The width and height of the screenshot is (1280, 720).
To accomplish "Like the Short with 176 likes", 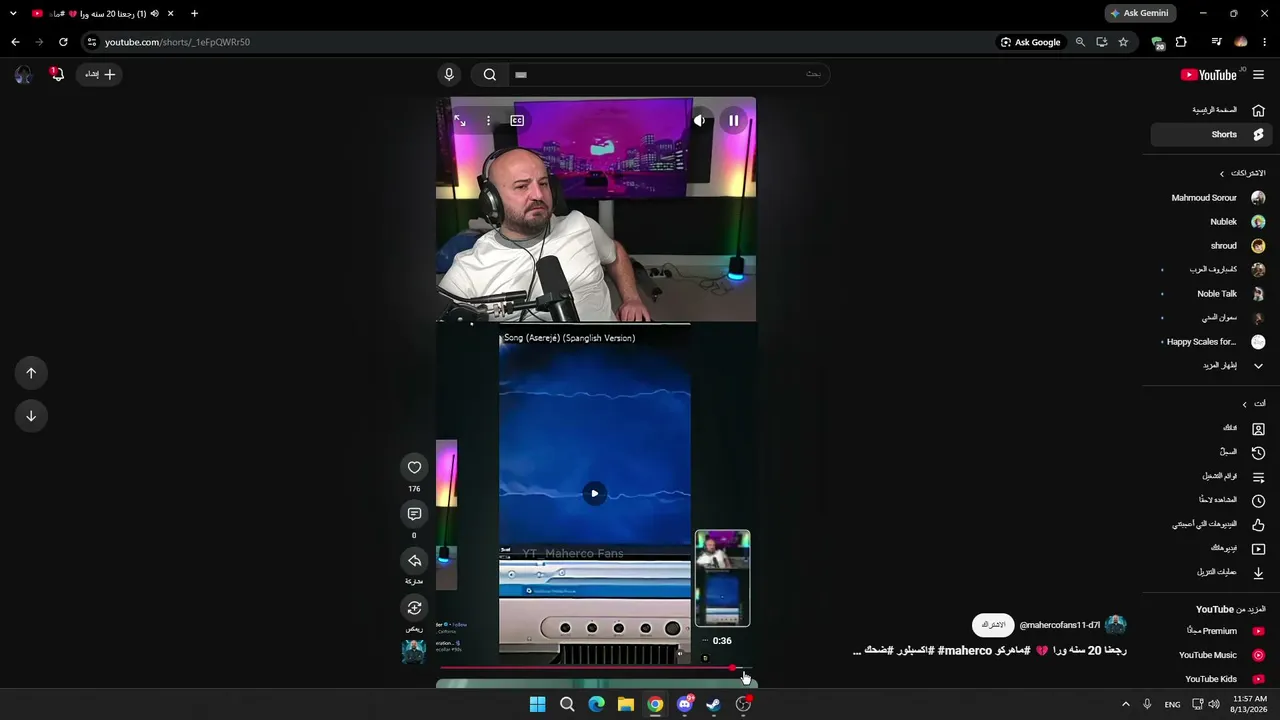I will 414,467.
